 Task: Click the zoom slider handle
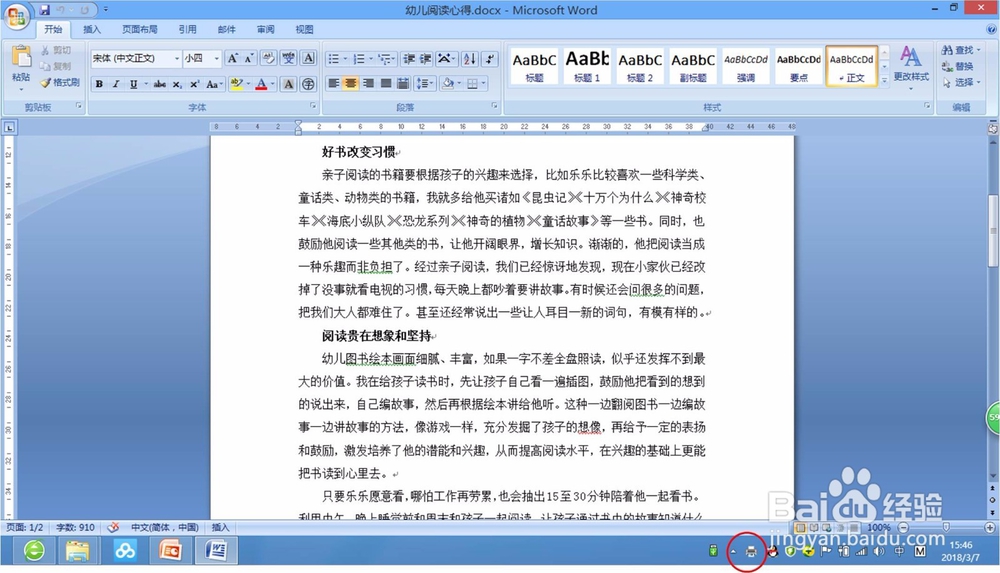click(946, 528)
